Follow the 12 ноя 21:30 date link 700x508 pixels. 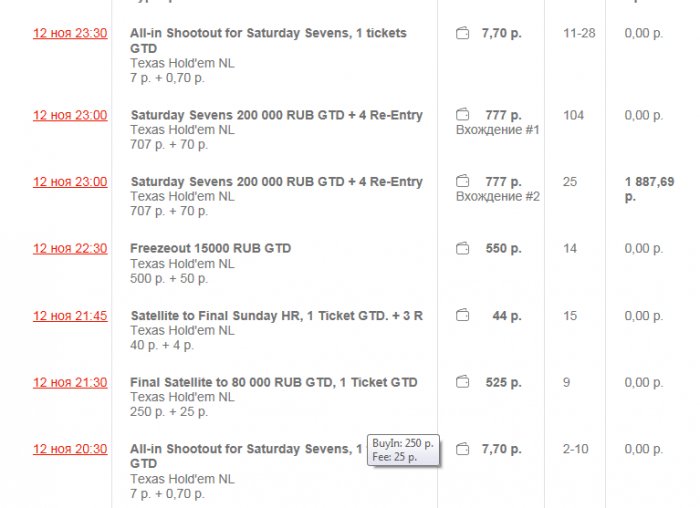(70, 382)
